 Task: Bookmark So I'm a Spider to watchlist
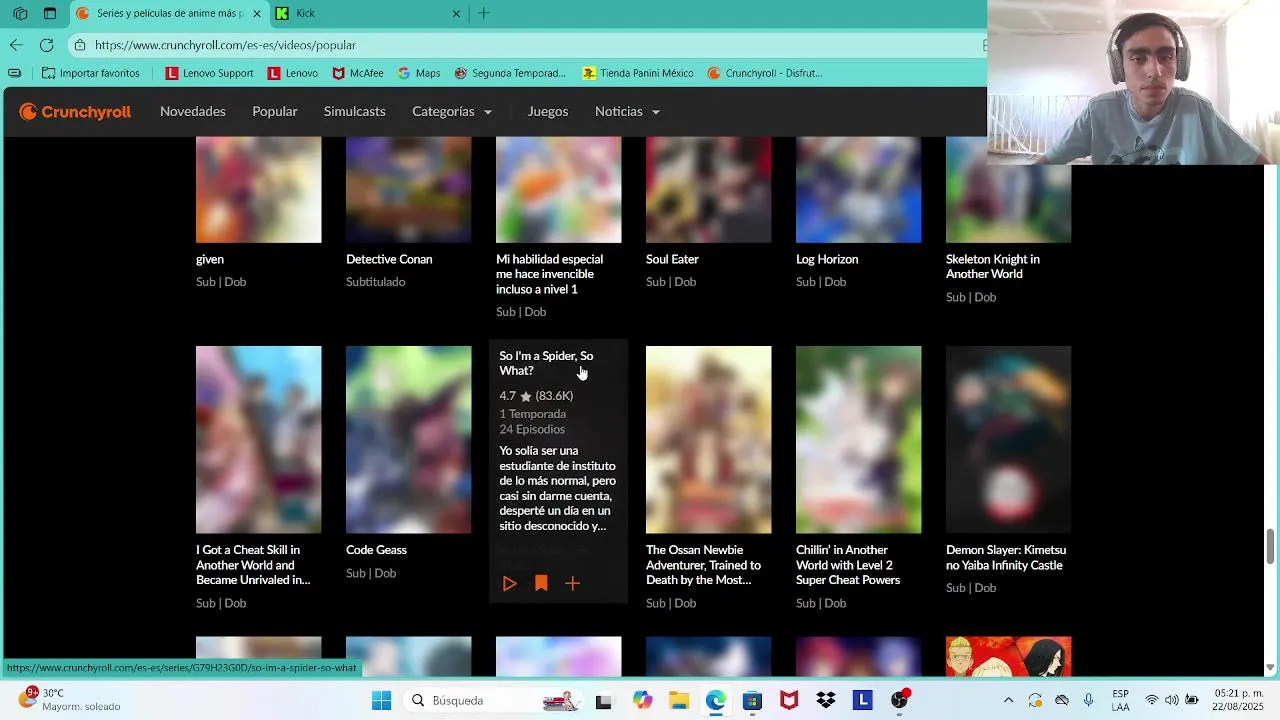click(541, 583)
